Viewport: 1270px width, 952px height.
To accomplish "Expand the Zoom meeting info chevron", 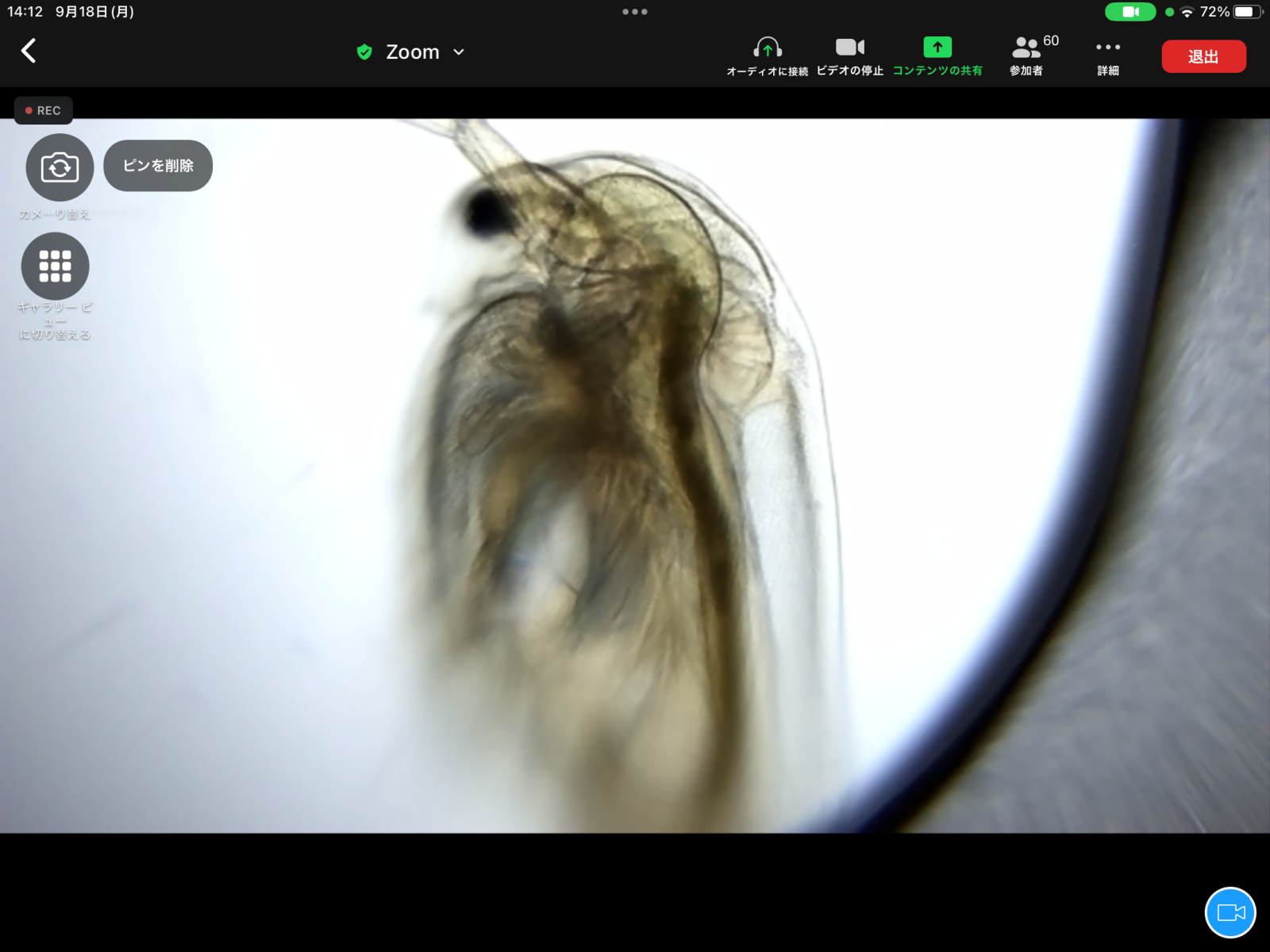I will 459,52.
